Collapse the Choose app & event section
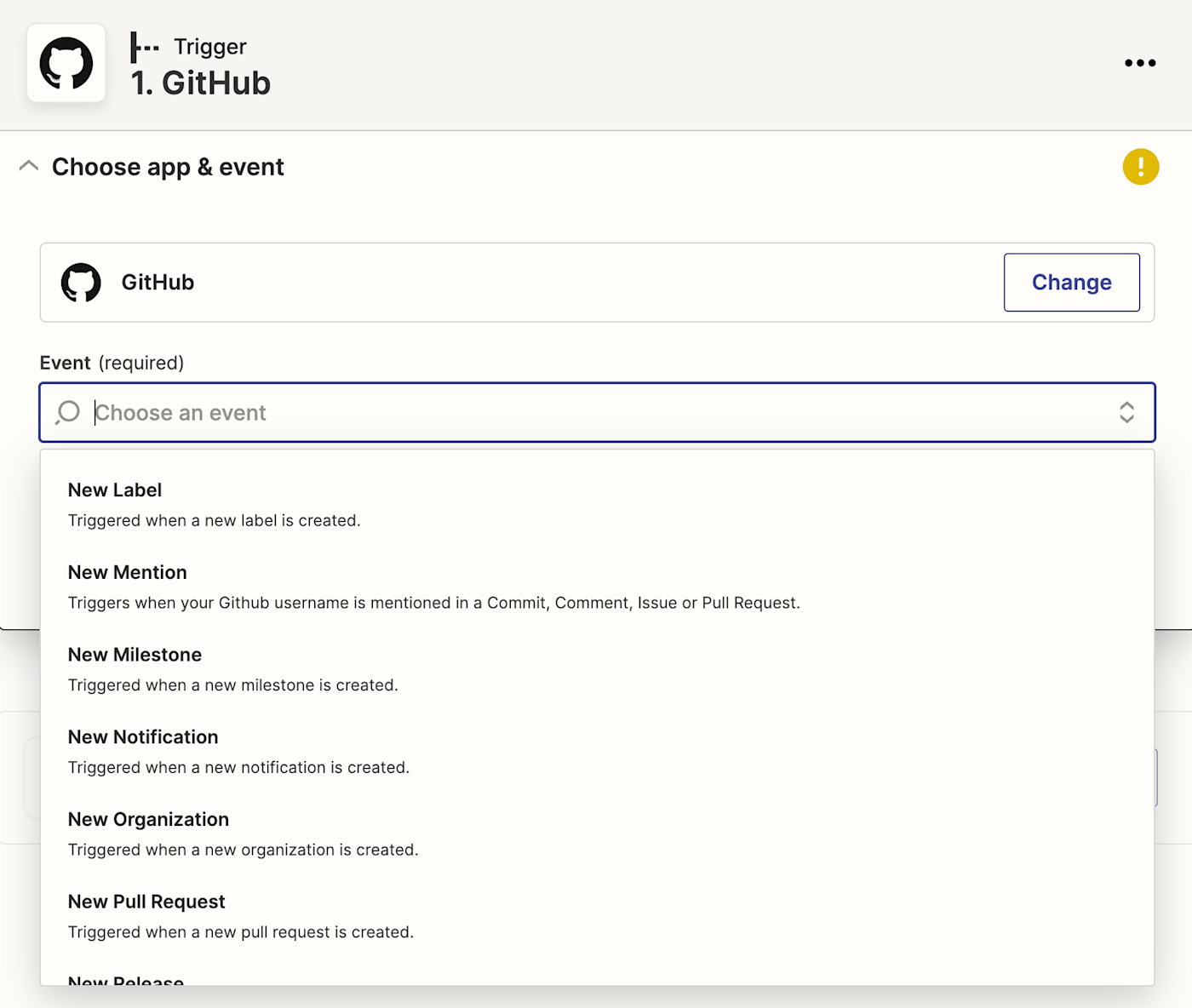The width and height of the screenshot is (1192, 1008). (x=29, y=166)
